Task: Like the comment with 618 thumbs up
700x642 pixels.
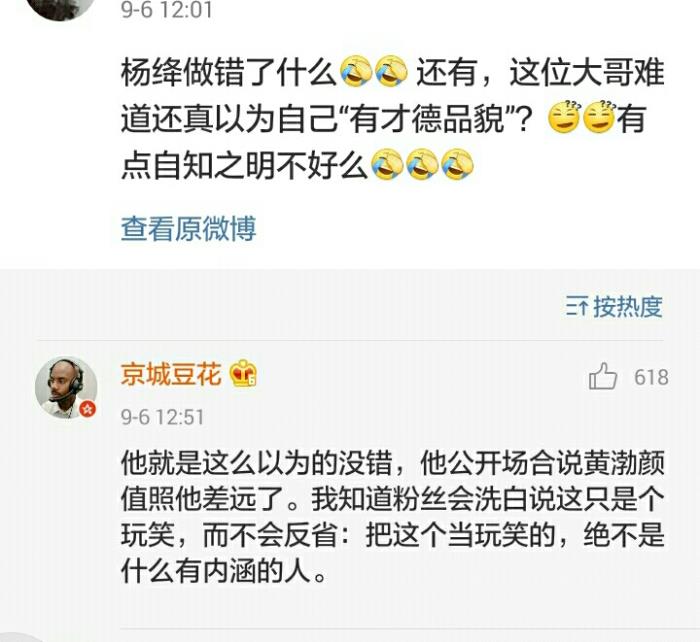Action: 603,376
